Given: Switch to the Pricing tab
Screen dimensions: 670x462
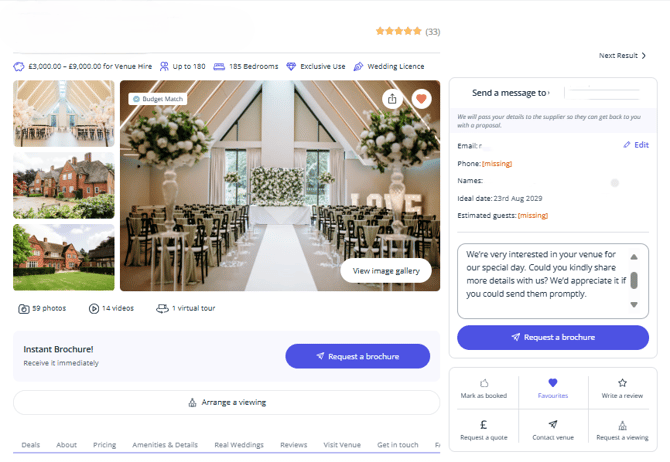Looking at the screenshot, I should click(x=104, y=445).
